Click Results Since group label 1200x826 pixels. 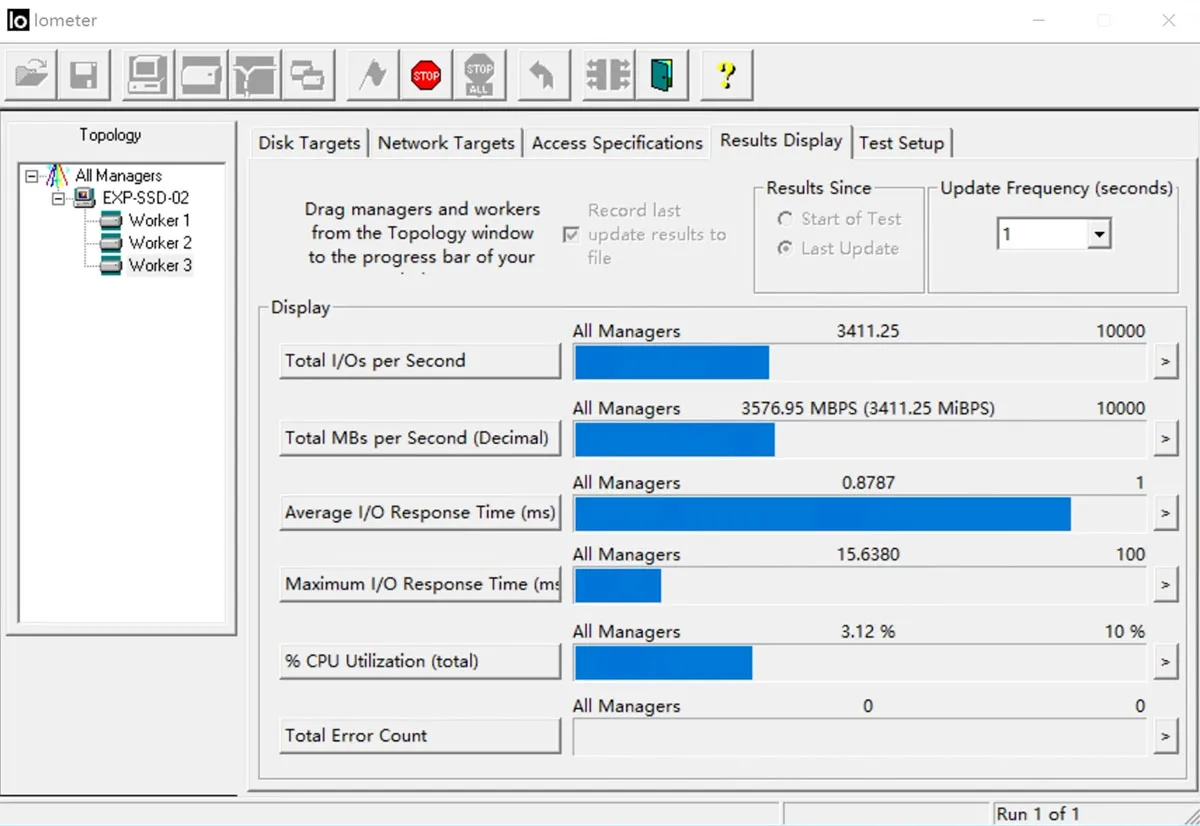pyautogui.click(x=819, y=188)
